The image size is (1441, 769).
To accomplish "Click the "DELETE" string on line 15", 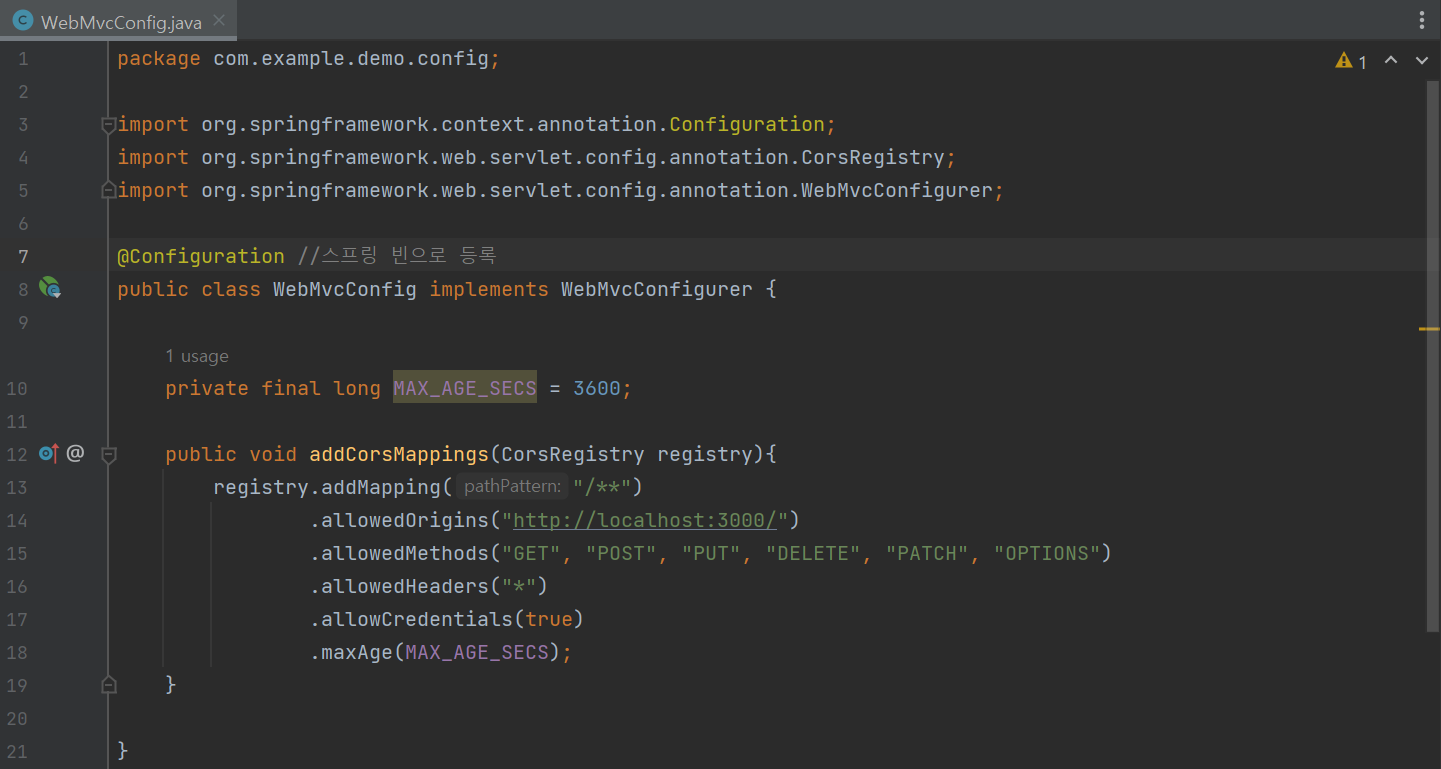I will pos(813,553).
